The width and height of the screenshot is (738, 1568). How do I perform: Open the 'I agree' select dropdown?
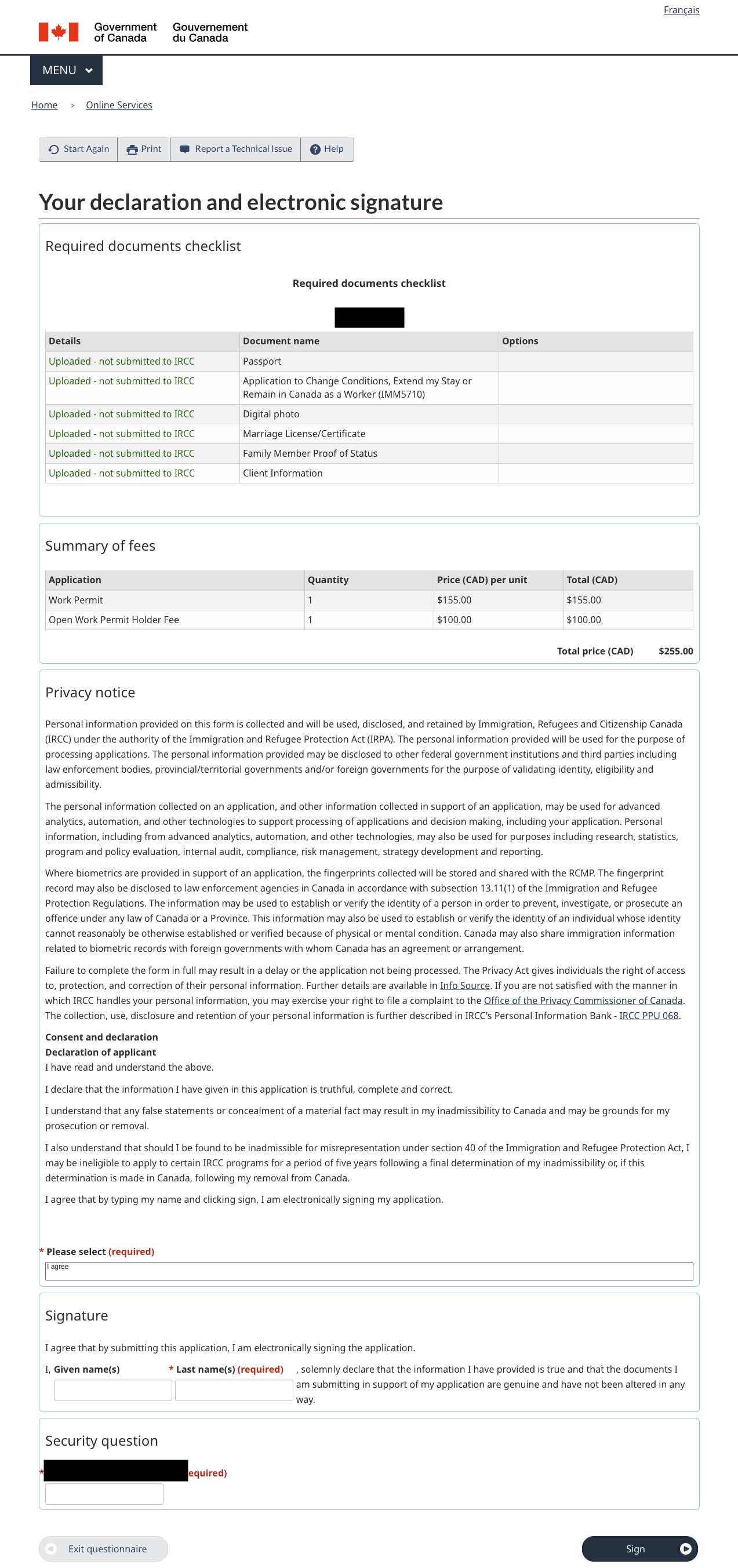[368, 1271]
